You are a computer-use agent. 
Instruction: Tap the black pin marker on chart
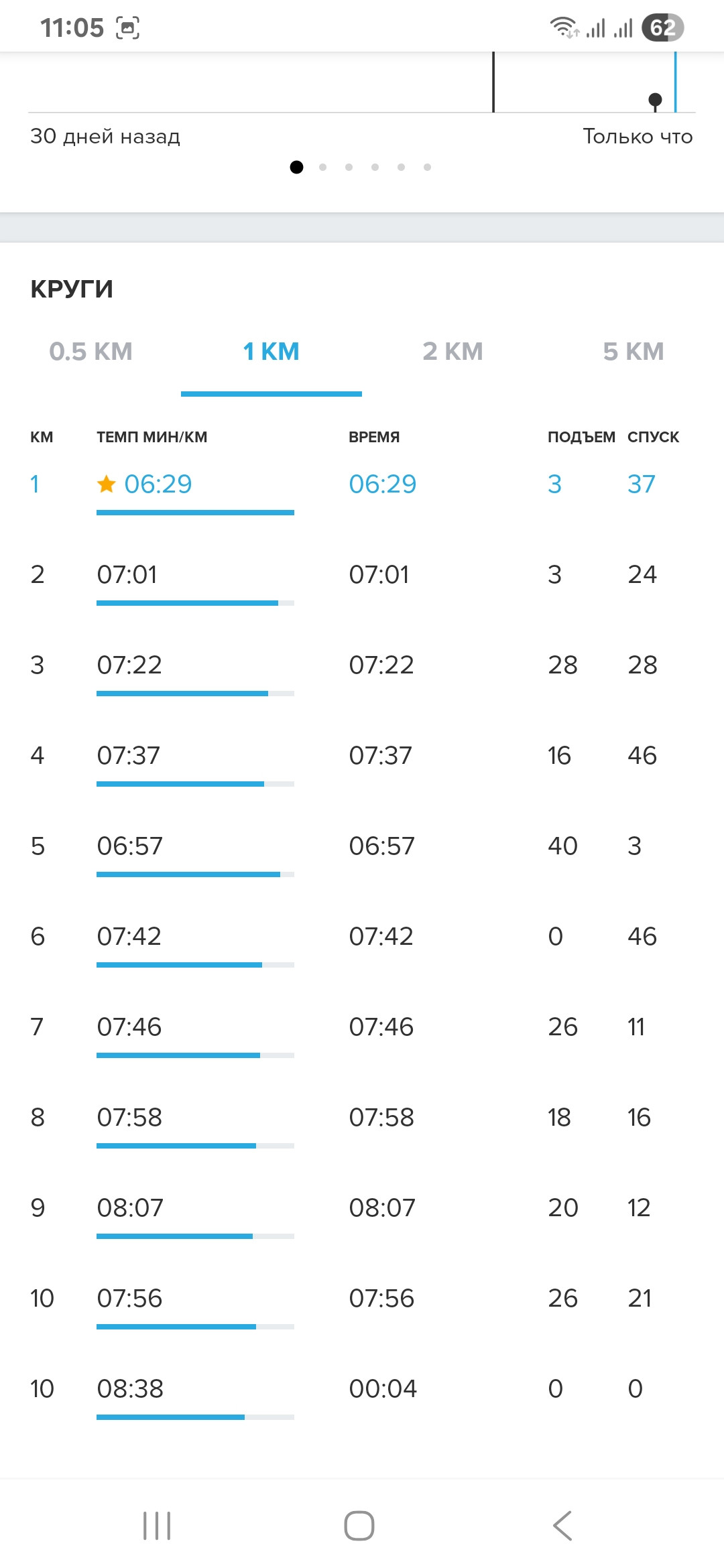[655, 102]
